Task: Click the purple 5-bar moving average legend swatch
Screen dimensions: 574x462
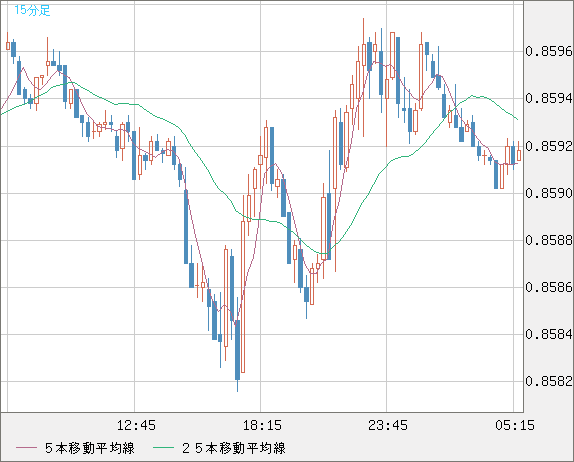Action: click(x=26, y=448)
